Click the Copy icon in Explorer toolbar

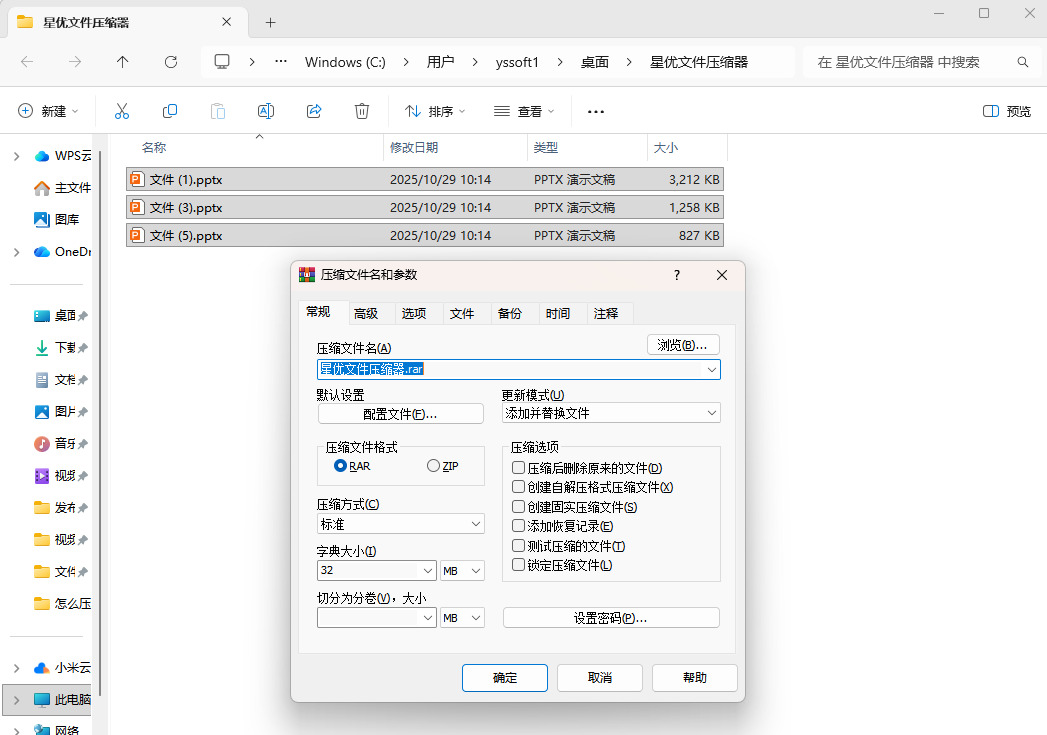click(170, 111)
